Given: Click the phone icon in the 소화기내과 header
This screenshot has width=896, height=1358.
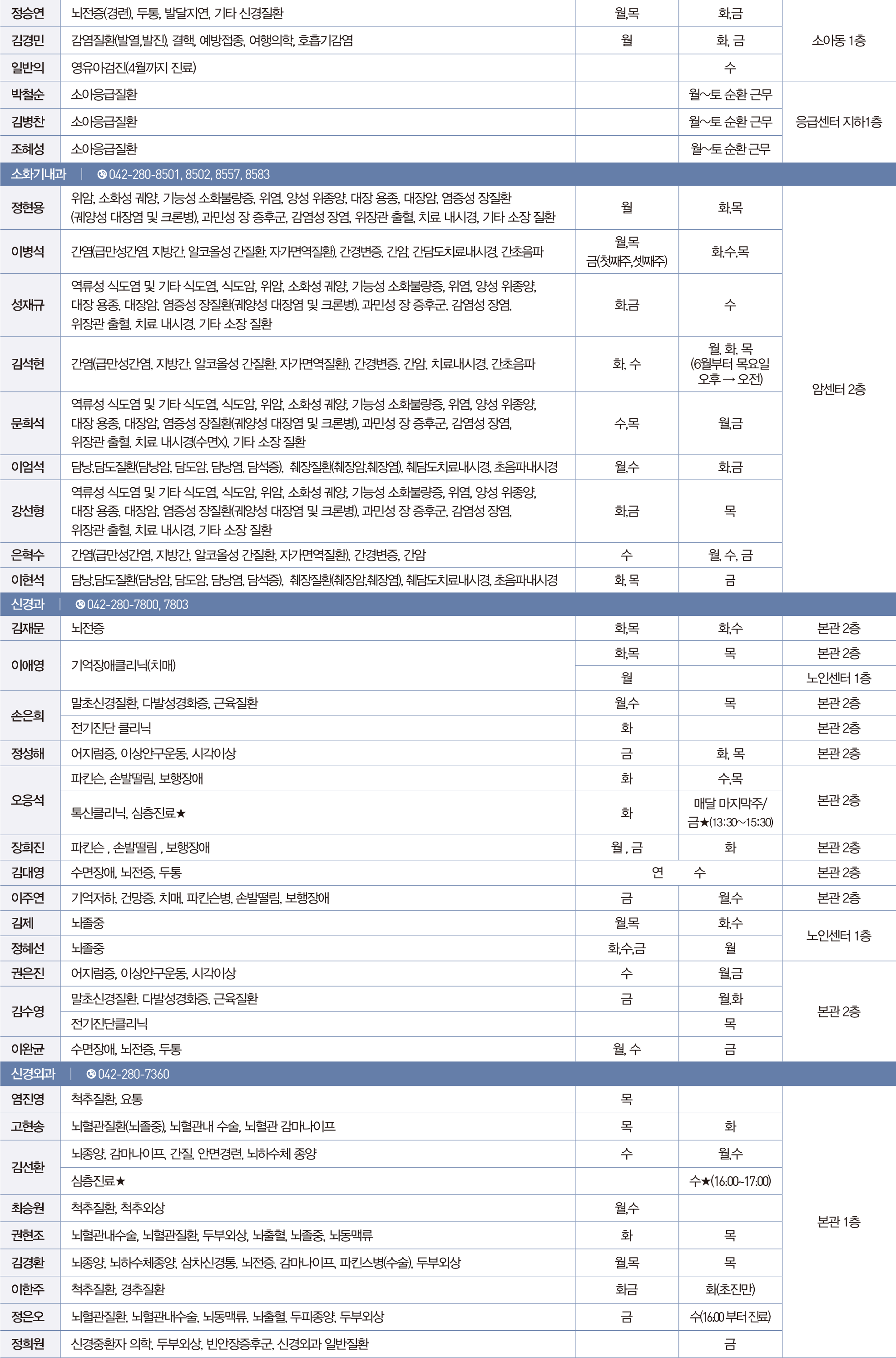Looking at the screenshot, I should click(102, 175).
